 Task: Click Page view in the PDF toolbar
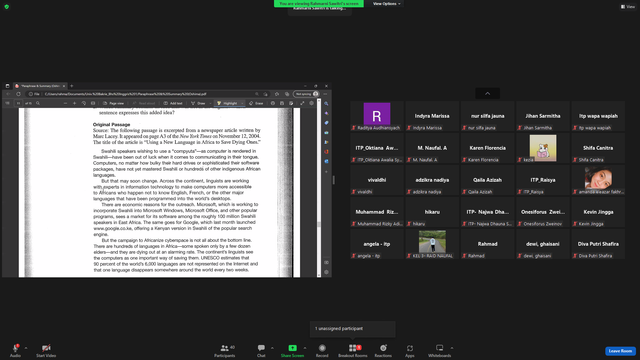(x=113, y=103)
